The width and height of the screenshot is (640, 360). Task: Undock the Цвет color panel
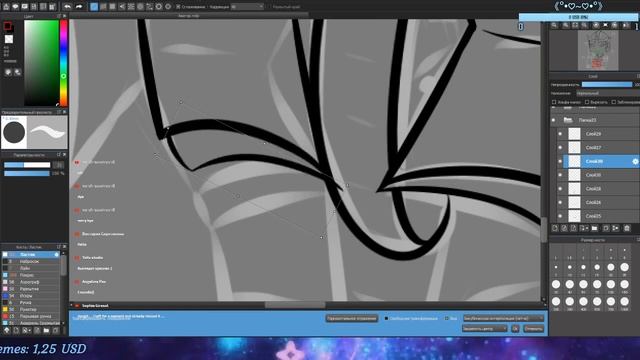click(x=59, y=16)
